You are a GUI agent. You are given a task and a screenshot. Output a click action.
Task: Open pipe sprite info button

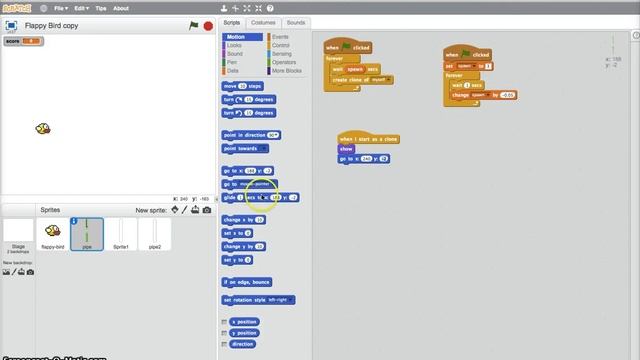74,221
